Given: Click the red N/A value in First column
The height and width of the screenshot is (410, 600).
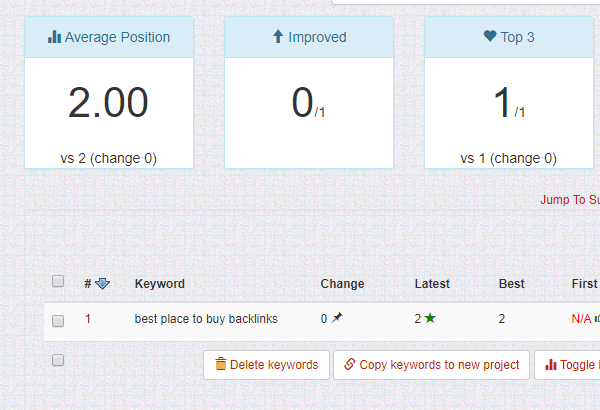Looking at the screenshot, I should click(581, 319).
